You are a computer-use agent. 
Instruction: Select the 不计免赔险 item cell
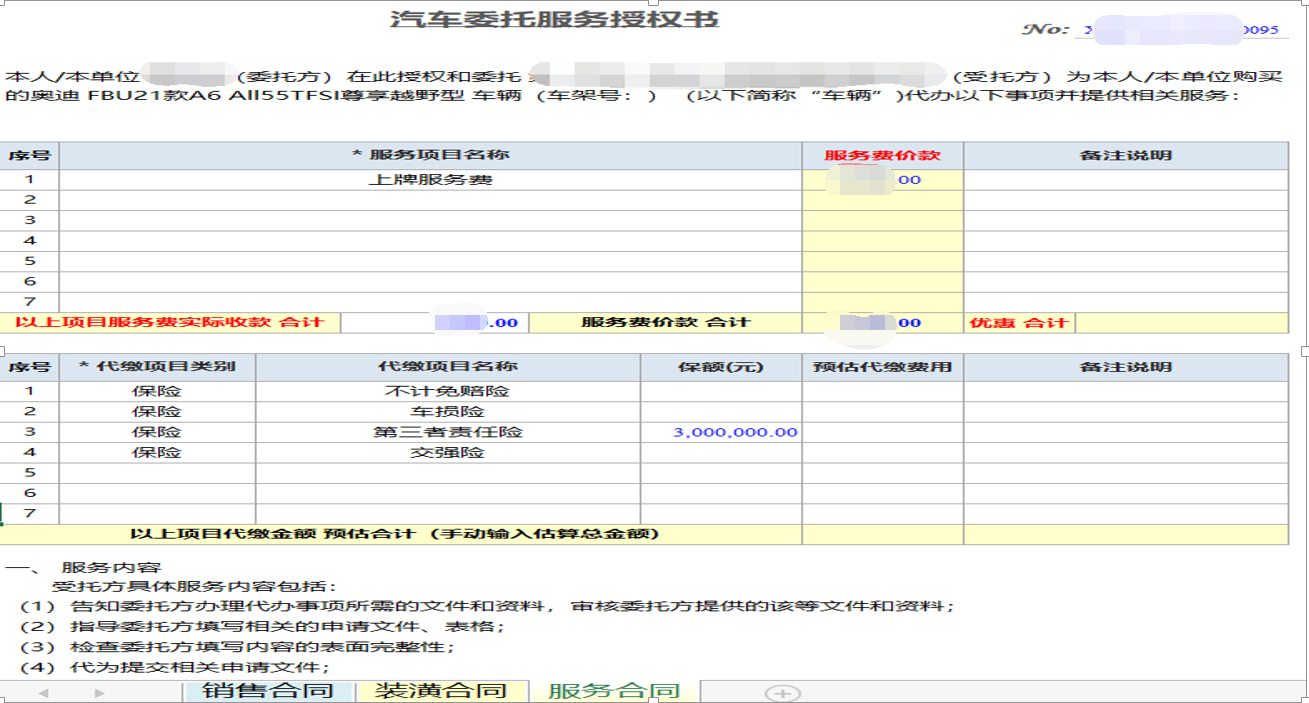pyautogui.click(x=448, y=391)
